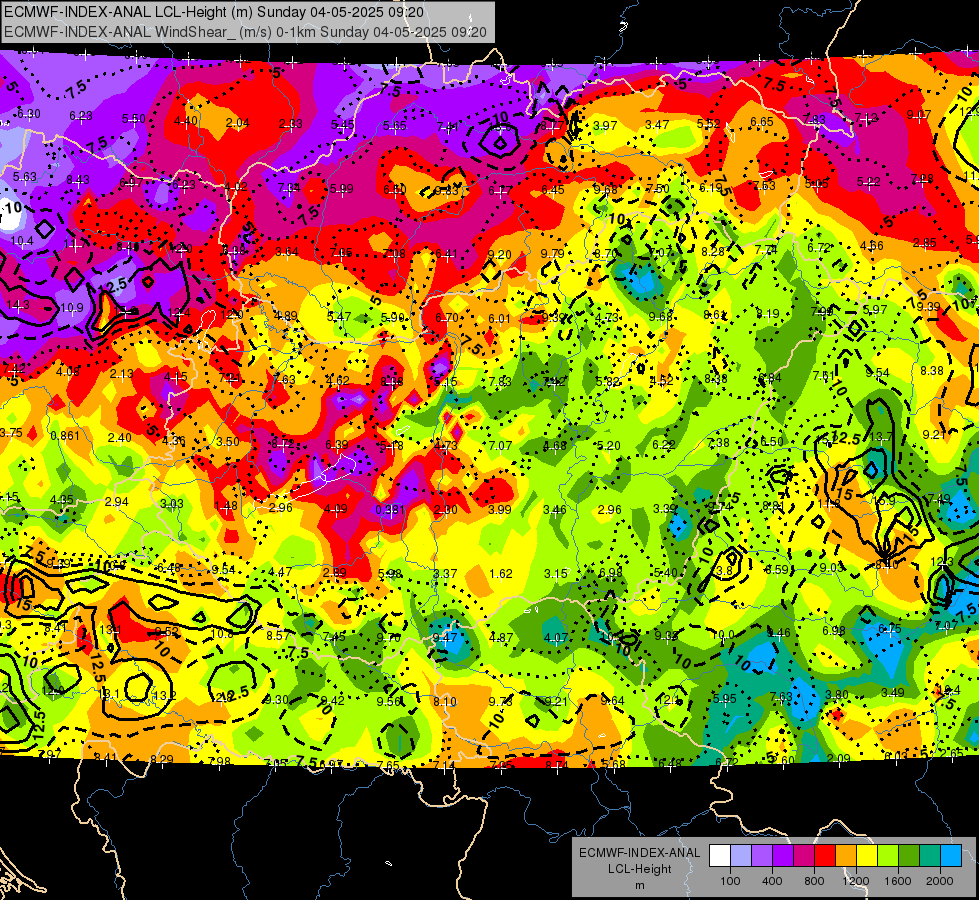Click the grid value 5.05

click(816, 184)
